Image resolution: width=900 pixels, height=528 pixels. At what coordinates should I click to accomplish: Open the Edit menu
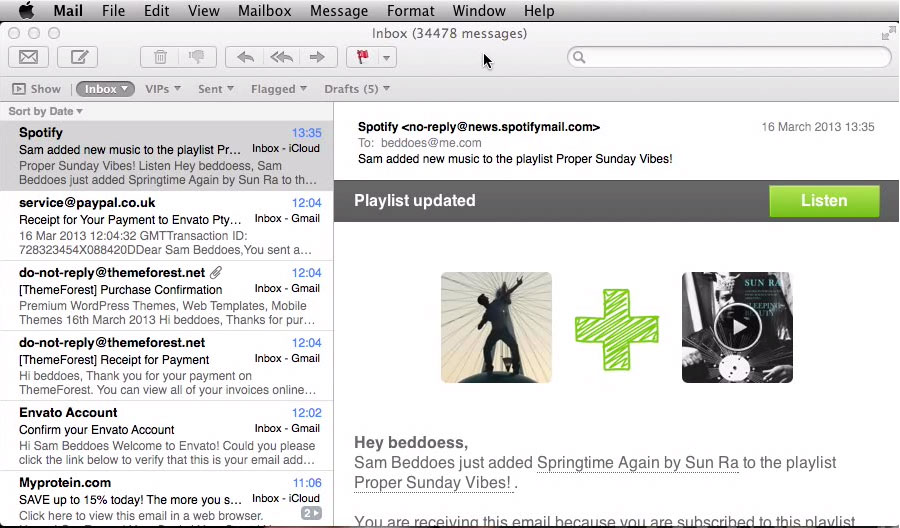coord(156,10)
